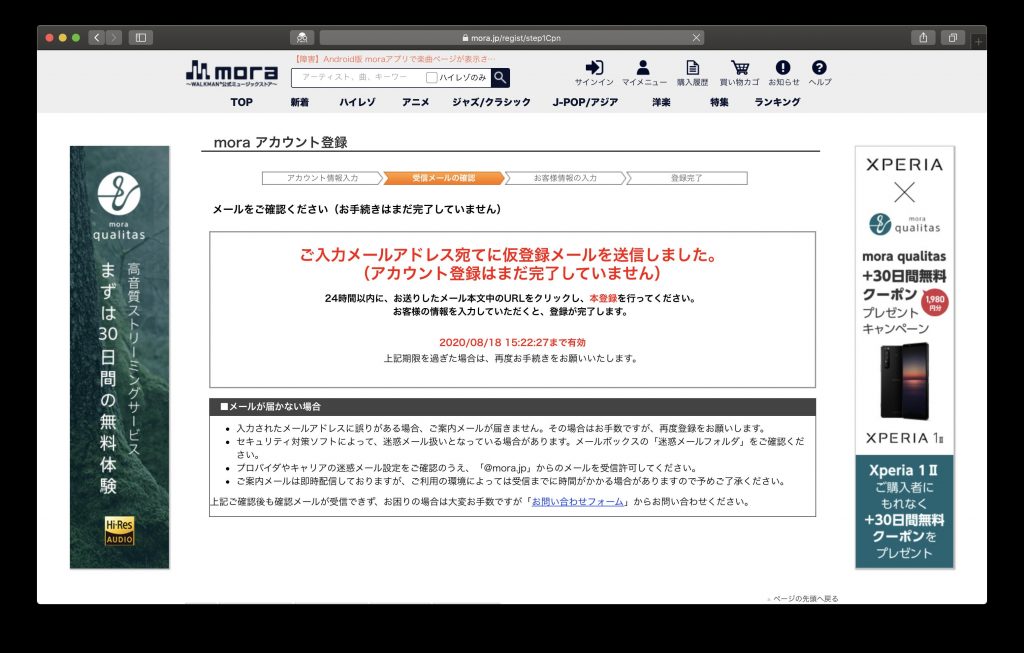The image size is (1024, 653).
Task: Click the 登録完了 step
Action: coord(686,178)
